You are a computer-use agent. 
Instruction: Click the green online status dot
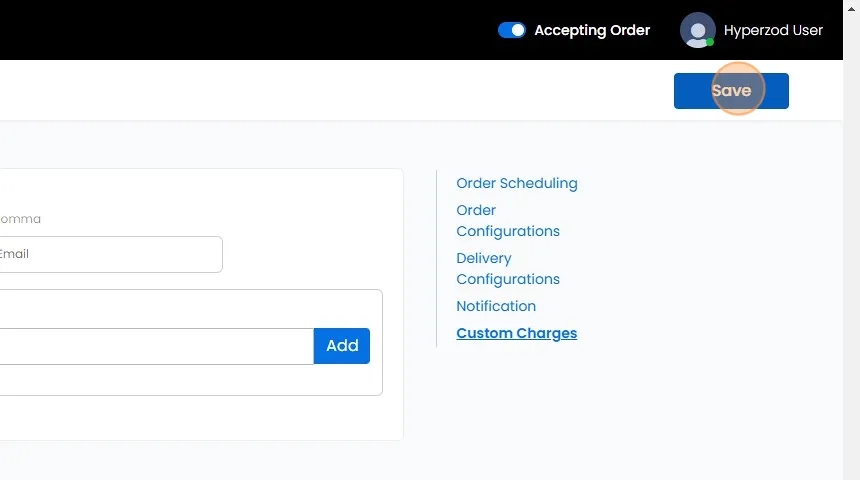(x=710, y=42)
